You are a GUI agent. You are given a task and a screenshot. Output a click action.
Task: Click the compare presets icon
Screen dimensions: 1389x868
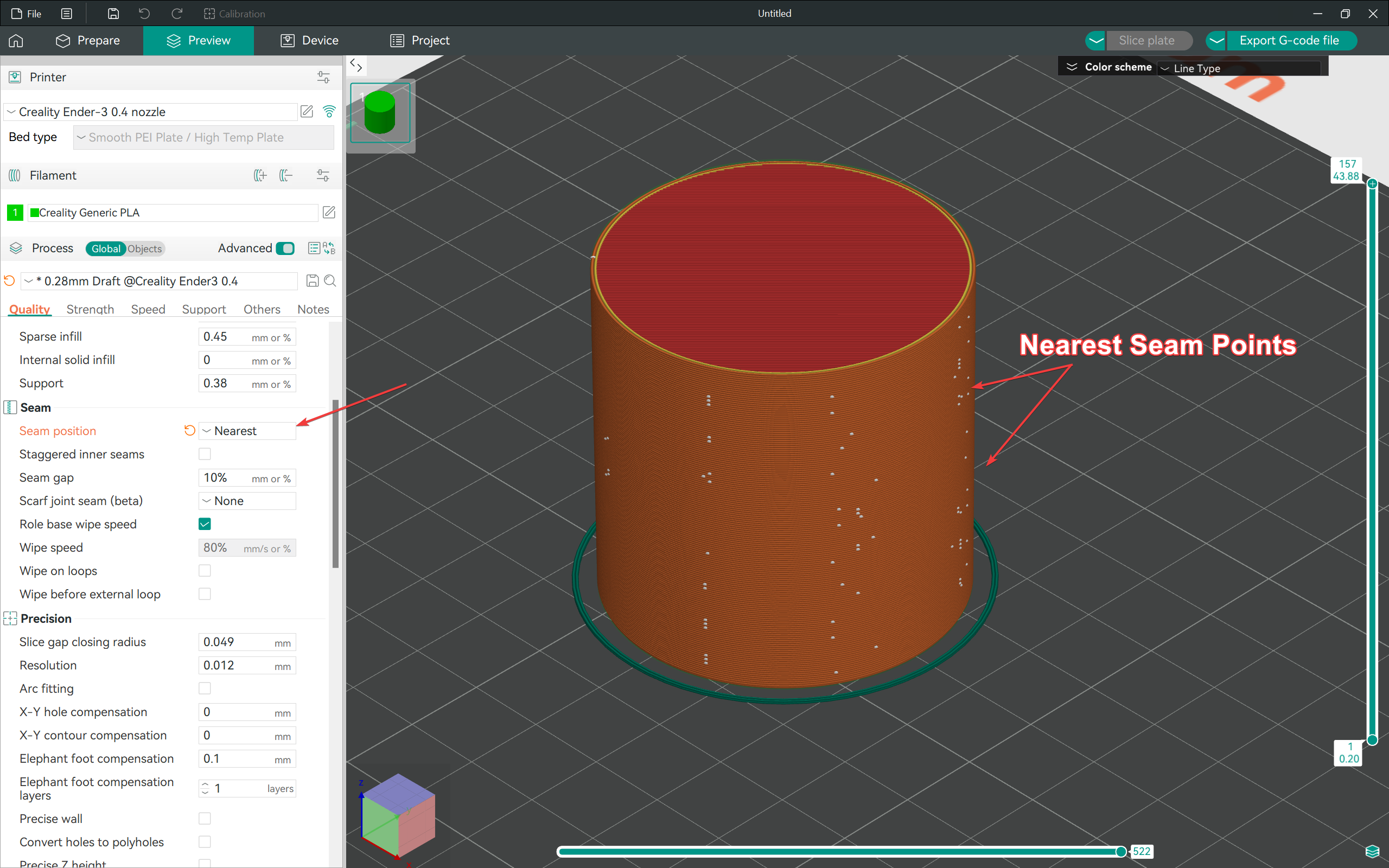(329, 248)
